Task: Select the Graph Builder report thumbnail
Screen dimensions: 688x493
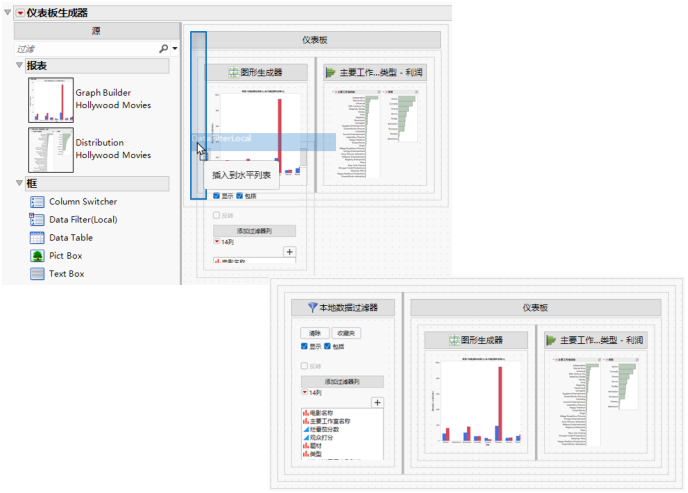Action: pyautogui.click(x=51, y=100)
